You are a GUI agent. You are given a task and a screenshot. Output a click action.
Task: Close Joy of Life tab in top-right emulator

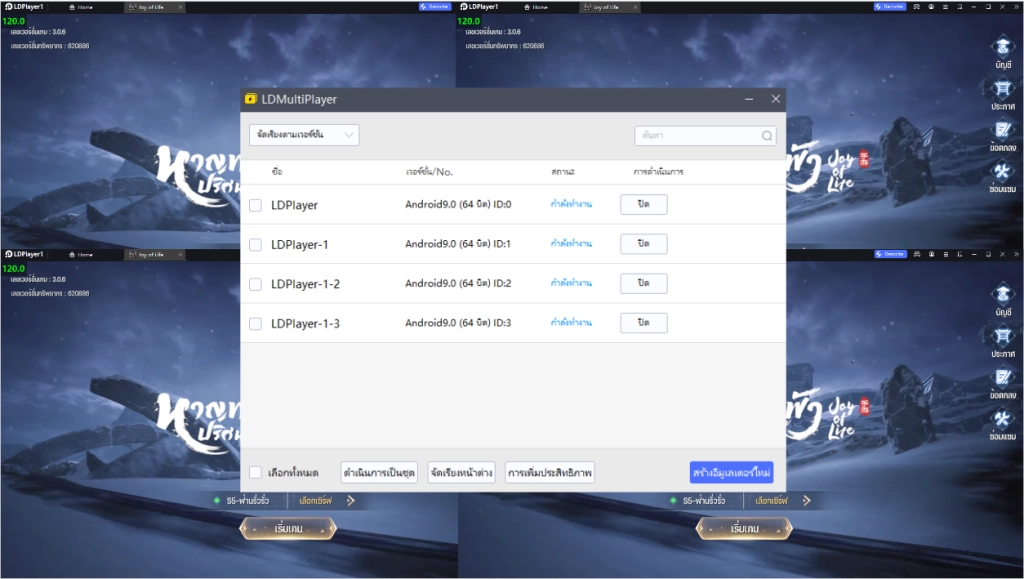635,7
